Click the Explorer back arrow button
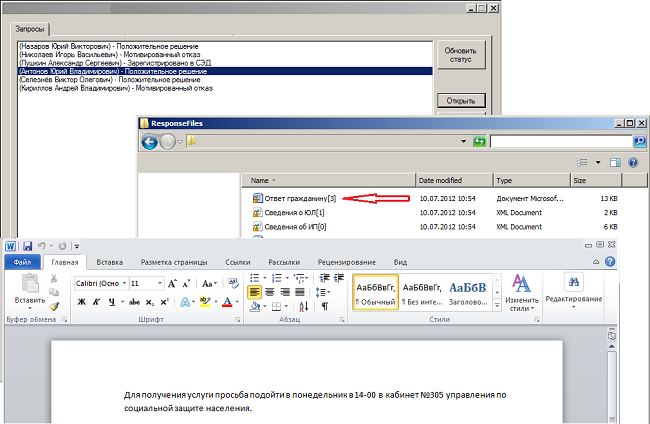 coord(149,142)
